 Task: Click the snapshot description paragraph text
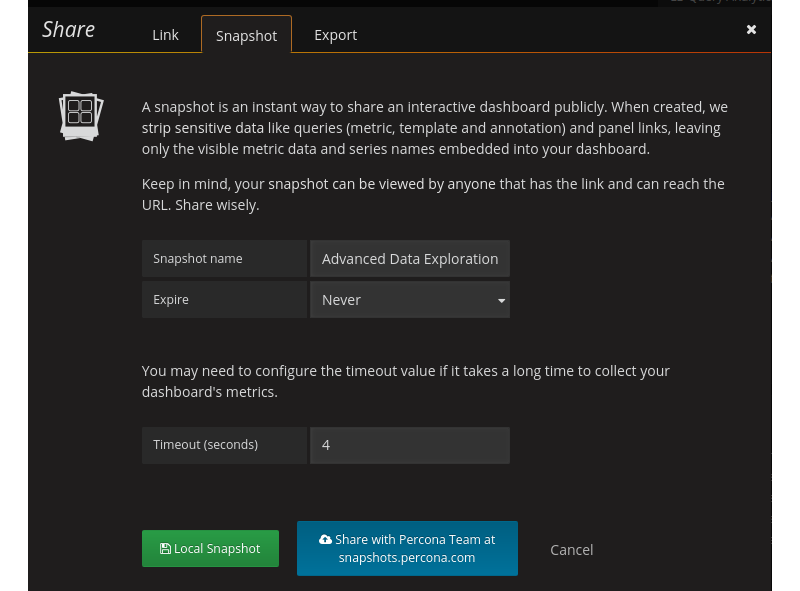tap(434, 128)
